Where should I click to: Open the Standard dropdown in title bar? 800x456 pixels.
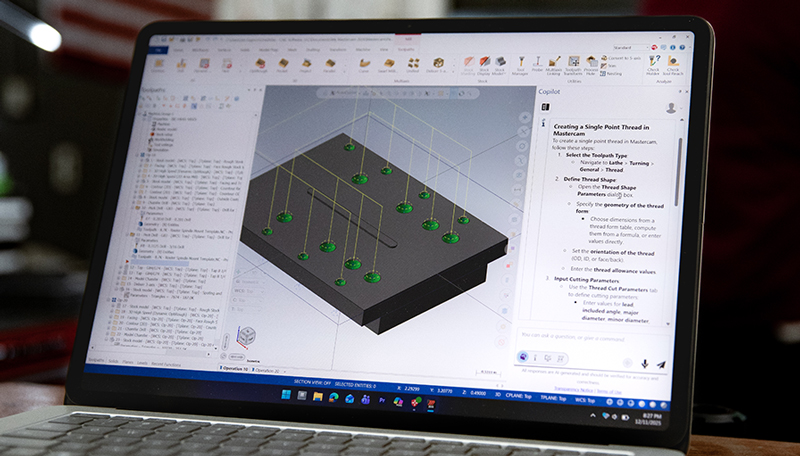(630, 47)
